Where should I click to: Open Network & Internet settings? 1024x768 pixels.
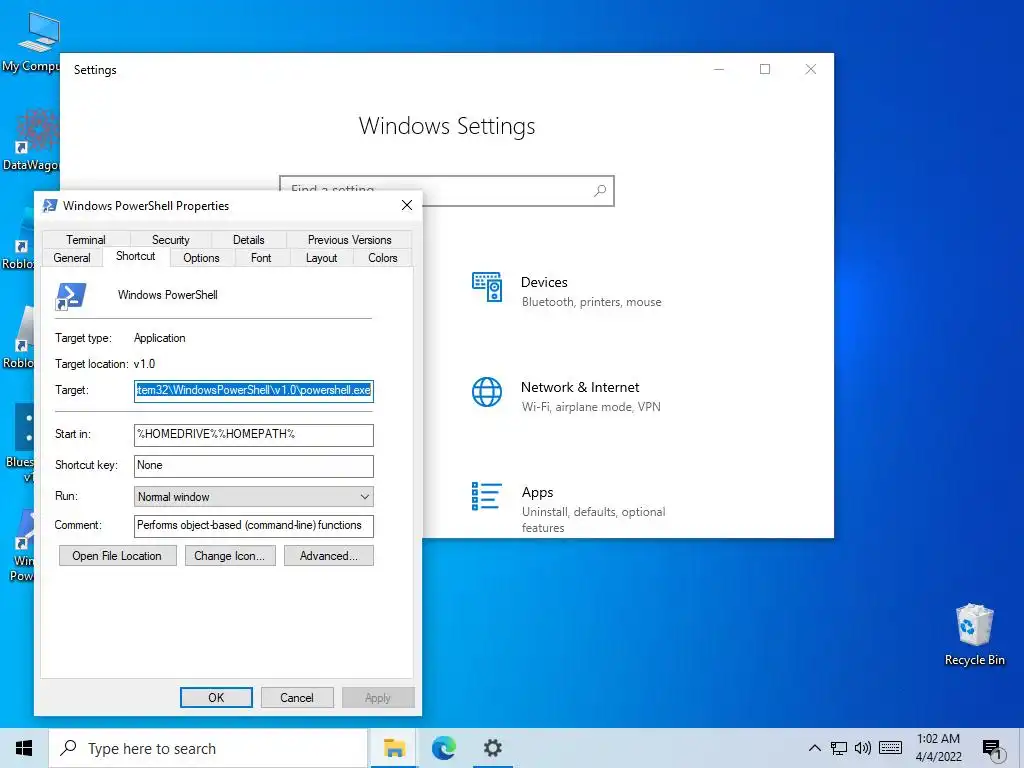[x=567, y=396]
